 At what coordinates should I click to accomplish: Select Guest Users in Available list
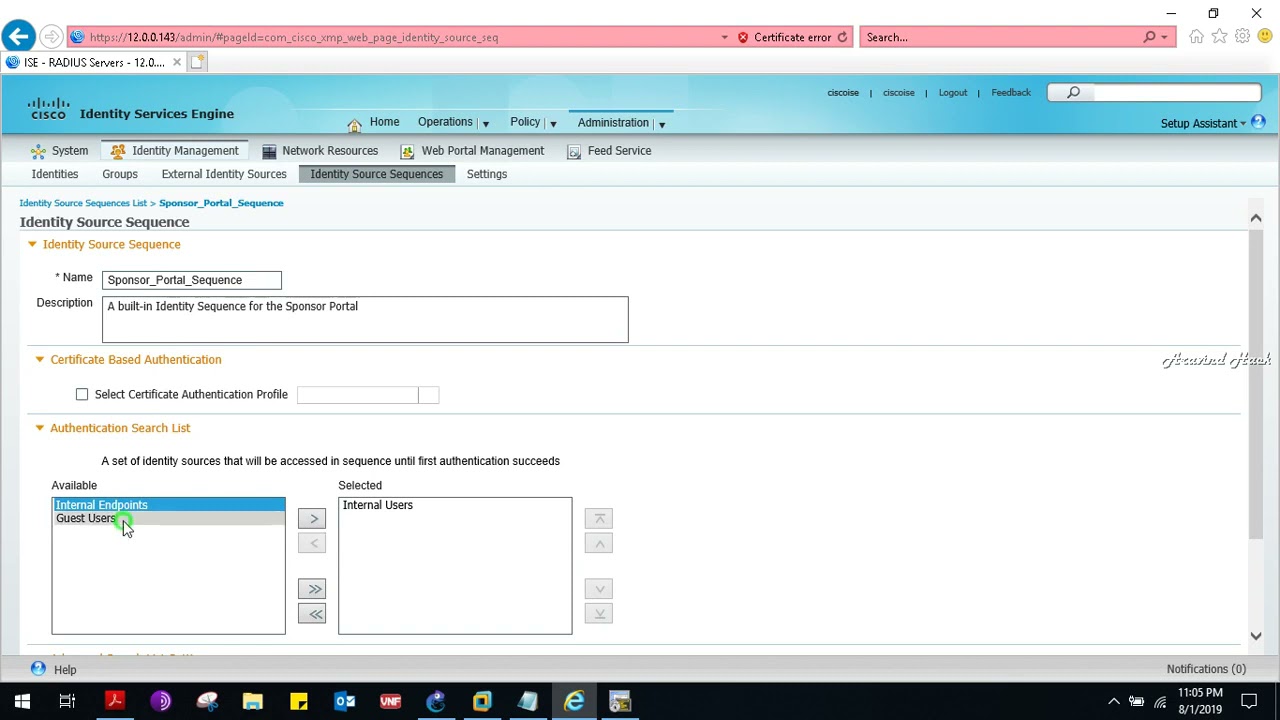click(168, 518)
